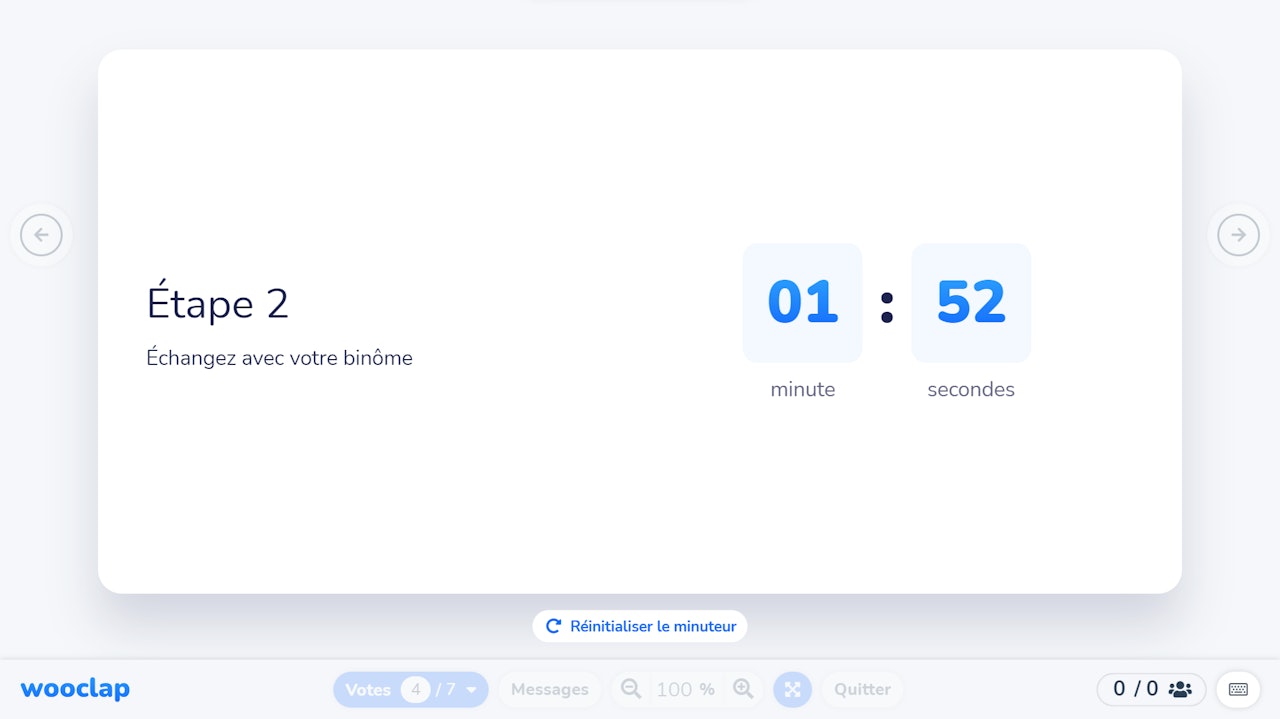The height and width of the screenshot is (719, 1280).
Task: Open the Messages panel
Action: pyautogui.click(x=550, y=690)
